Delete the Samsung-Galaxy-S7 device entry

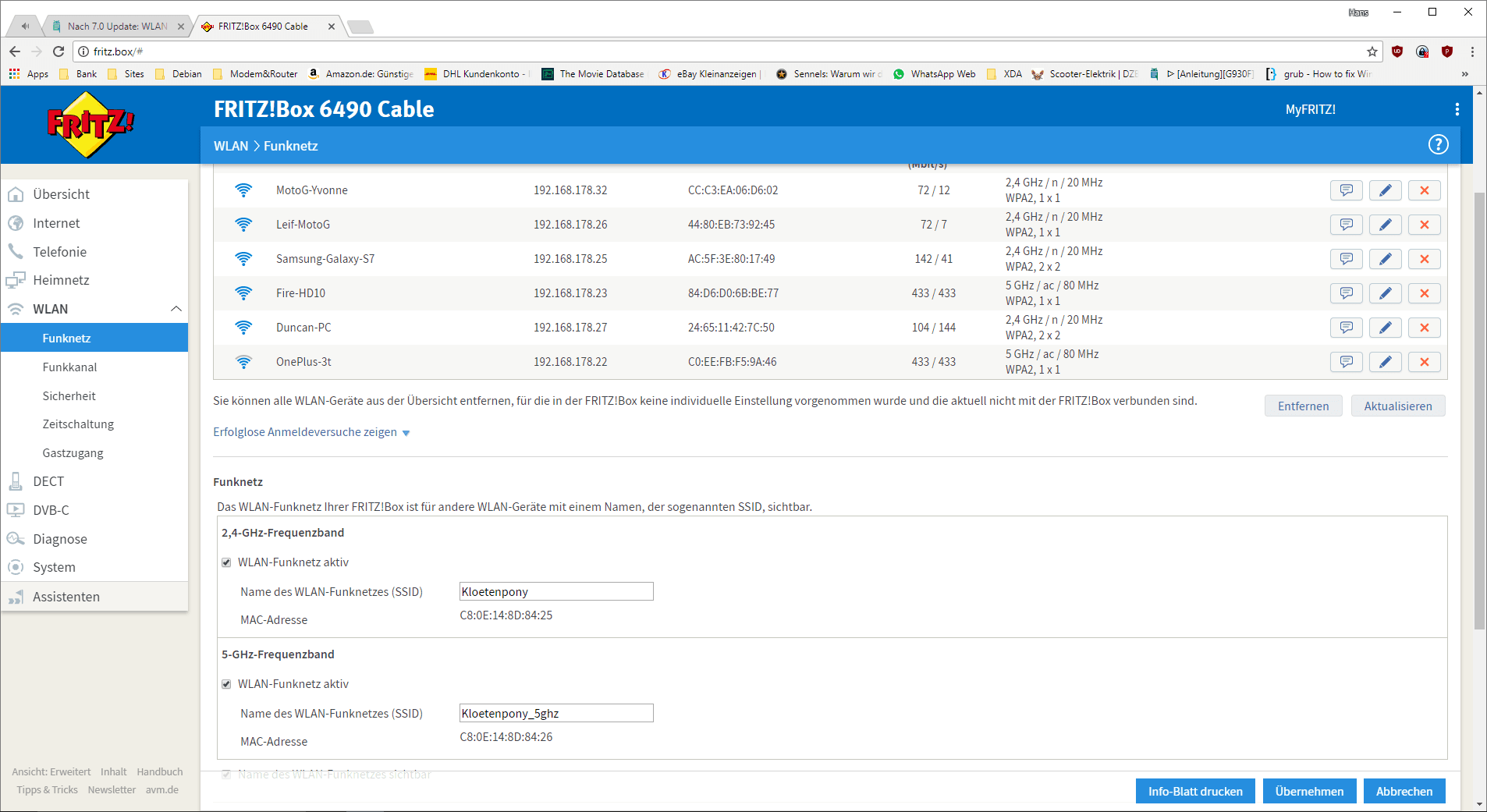click(x=1424, y=259)
